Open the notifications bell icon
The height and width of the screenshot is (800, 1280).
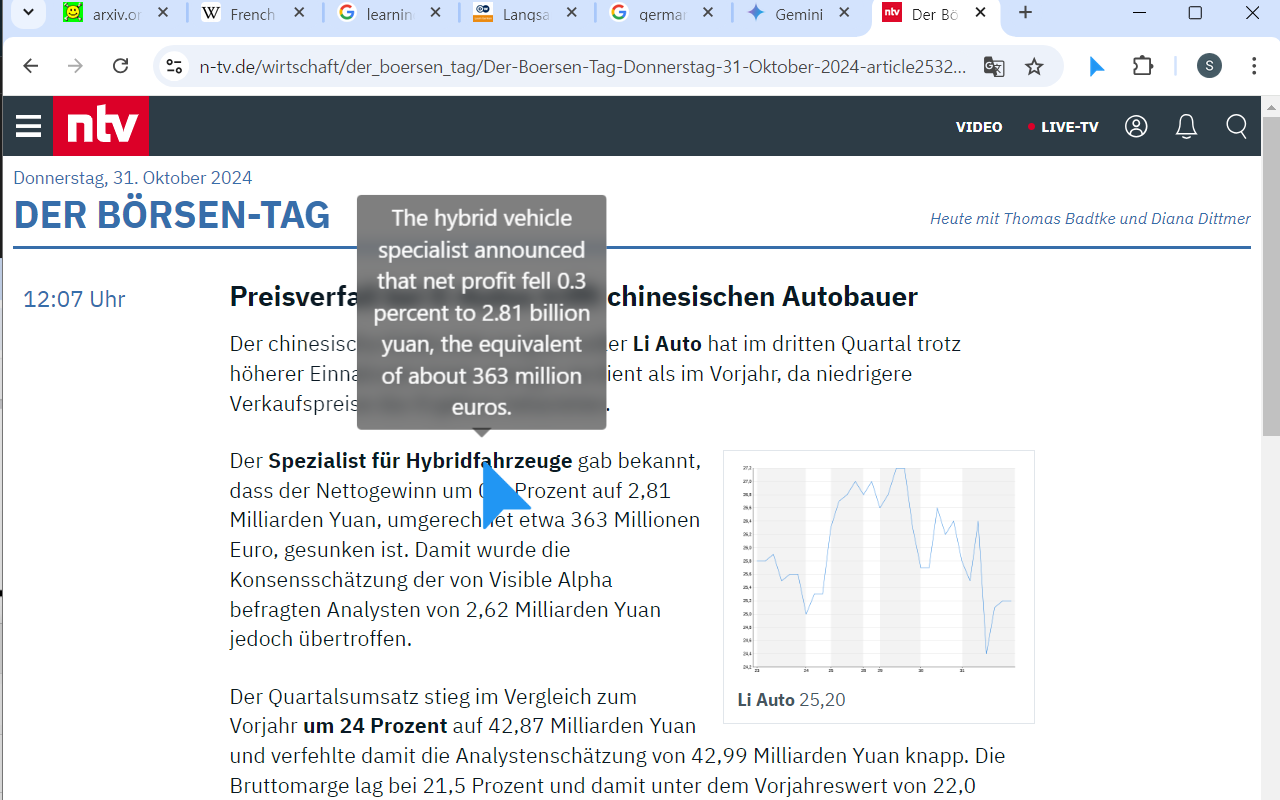[x=1186, y=126]
